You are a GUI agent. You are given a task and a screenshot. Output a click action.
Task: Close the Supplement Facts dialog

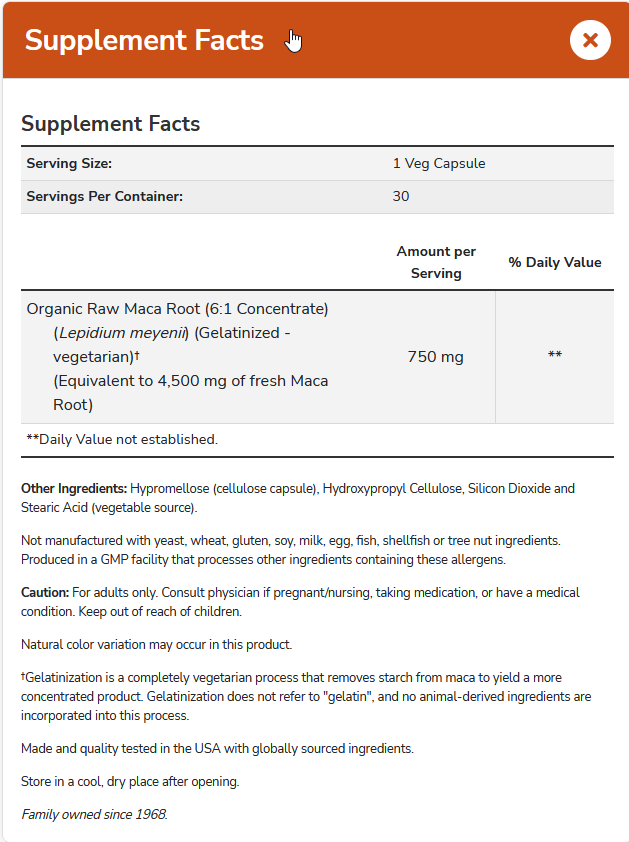pyautogui.click(x=590, y=40)
